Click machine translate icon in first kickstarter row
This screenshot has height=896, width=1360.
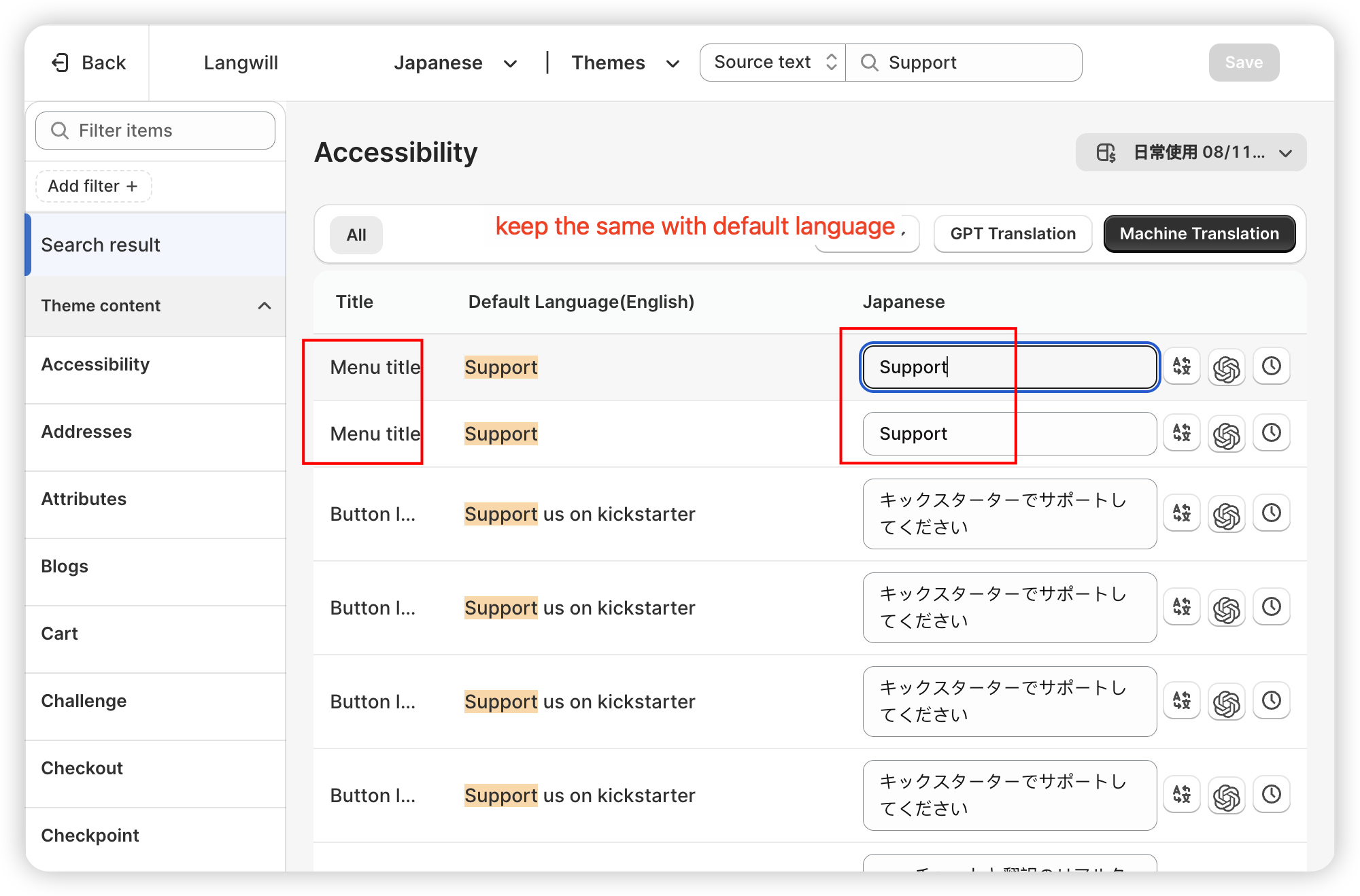coord(1182,513)
